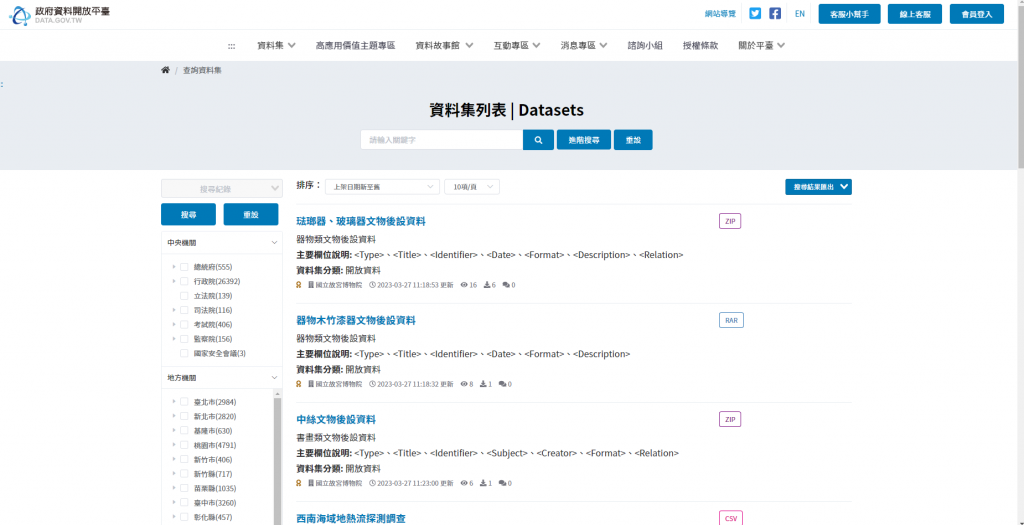
Task: Click the keyword search input field
Action: pos(441,140)
